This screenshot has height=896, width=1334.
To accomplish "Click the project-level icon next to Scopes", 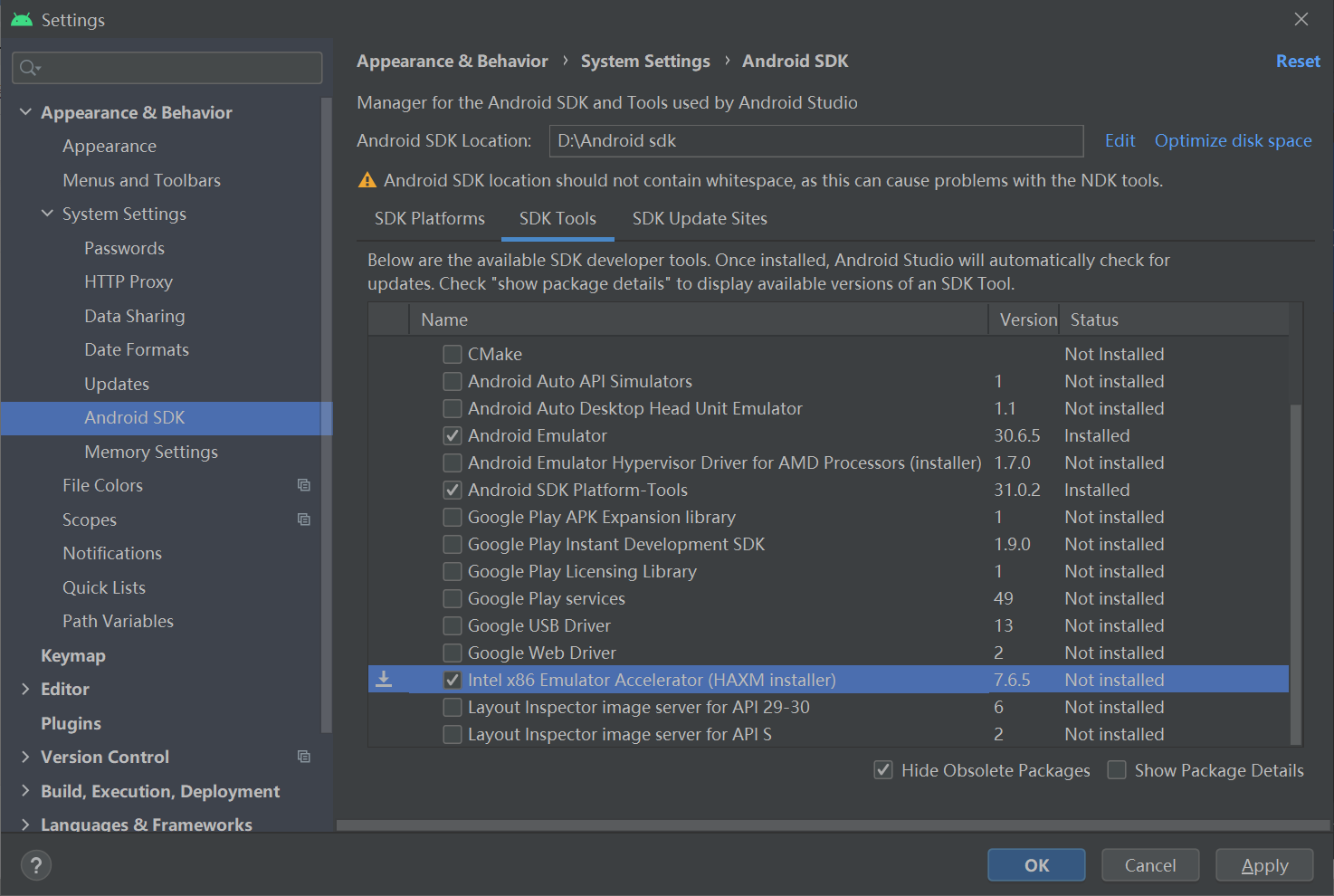I will pyautogui.click(x=304, y=519).
